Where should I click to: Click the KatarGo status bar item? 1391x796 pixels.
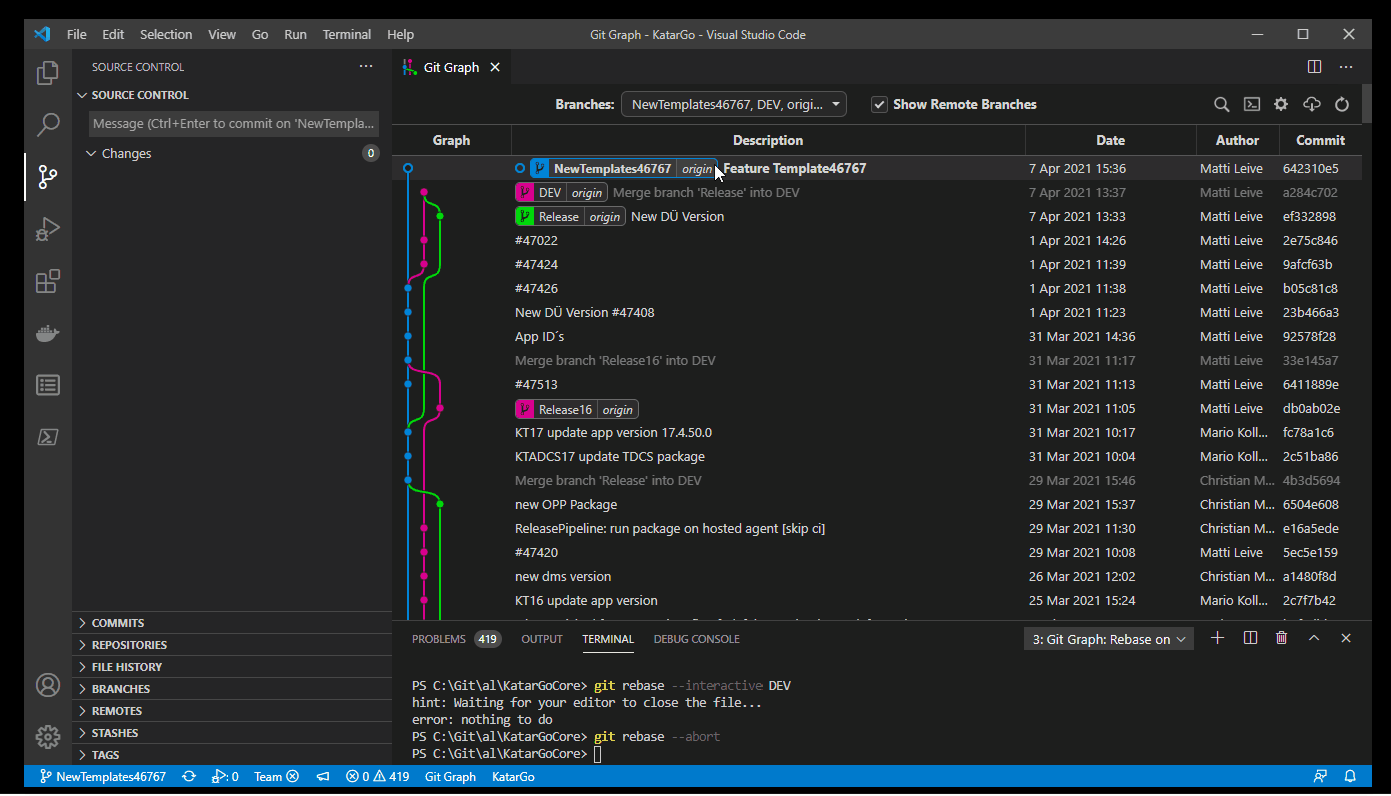point(513,776)
